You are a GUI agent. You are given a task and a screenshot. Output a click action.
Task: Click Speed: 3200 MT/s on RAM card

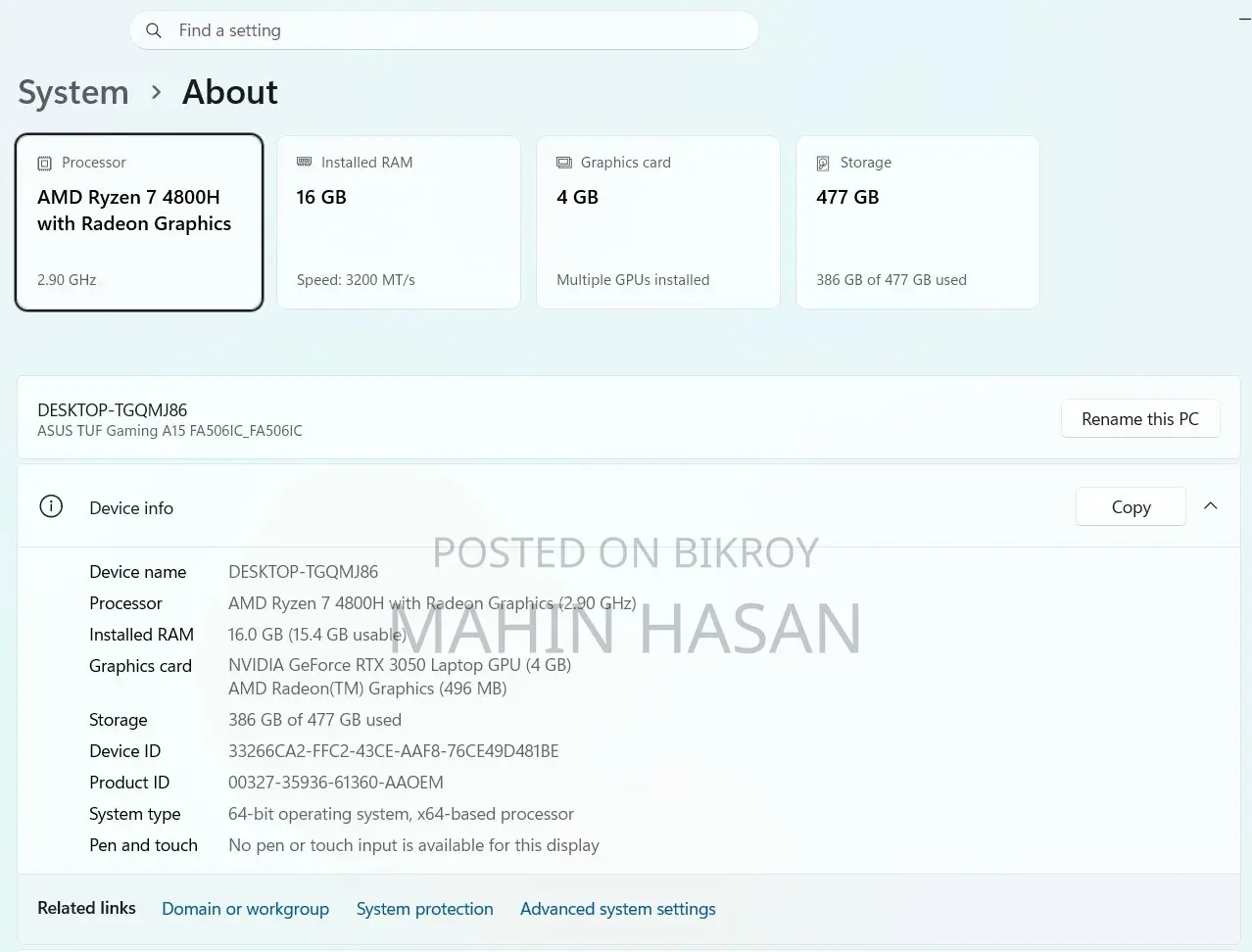356,280
